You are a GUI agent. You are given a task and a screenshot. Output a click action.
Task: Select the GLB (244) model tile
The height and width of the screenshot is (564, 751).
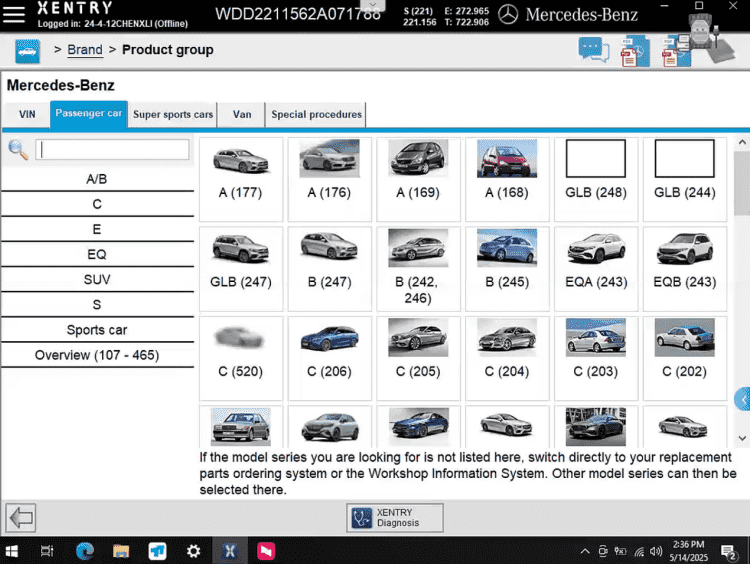click(684, 180)
